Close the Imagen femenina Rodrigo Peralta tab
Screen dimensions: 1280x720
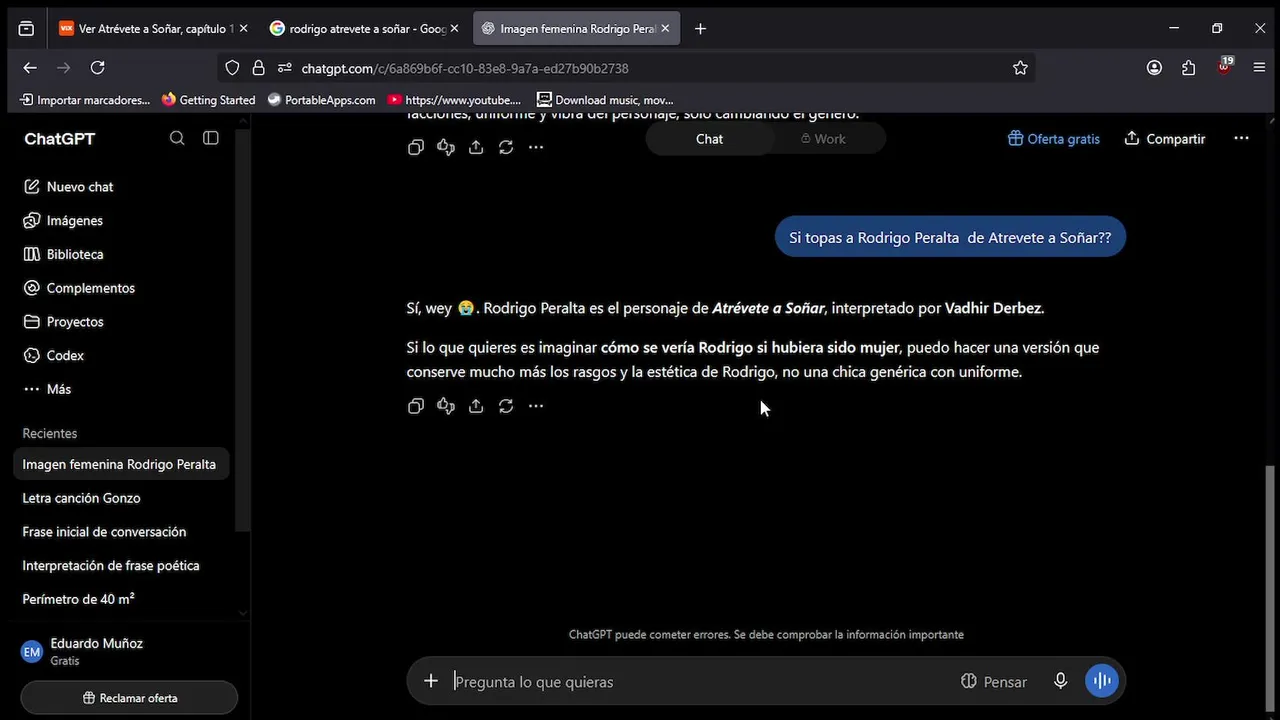[x=665, y=29]
